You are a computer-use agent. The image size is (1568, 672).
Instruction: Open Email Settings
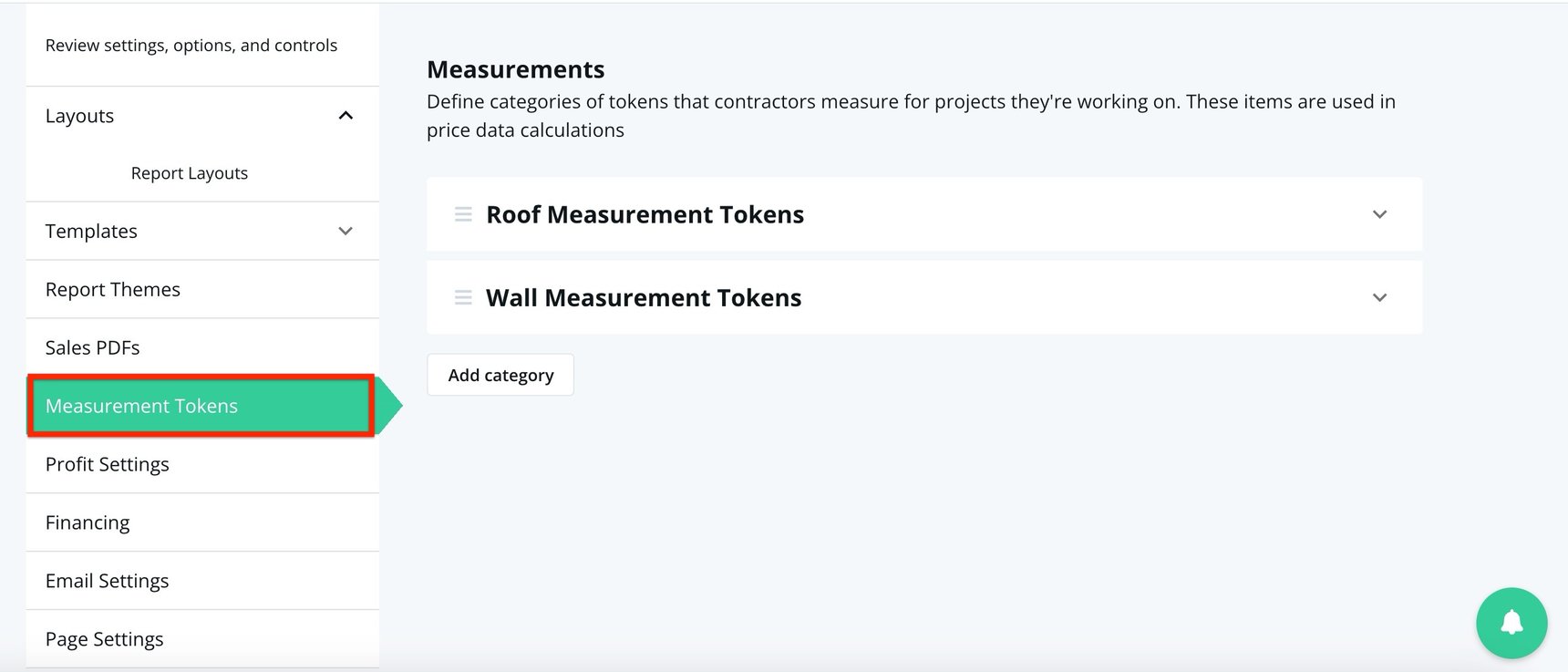pos(107,581)
